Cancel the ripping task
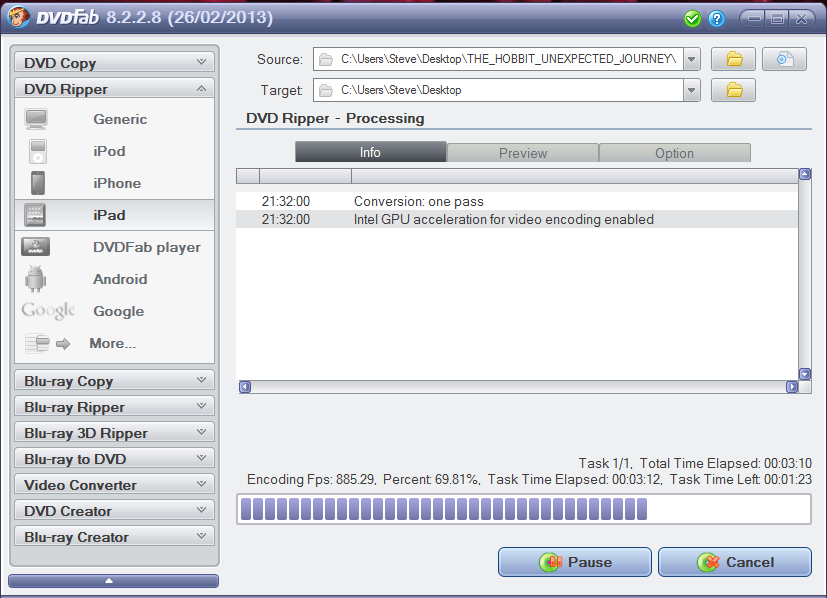The width and height of the screenshot is (827, 598). [x=735, y=562]
